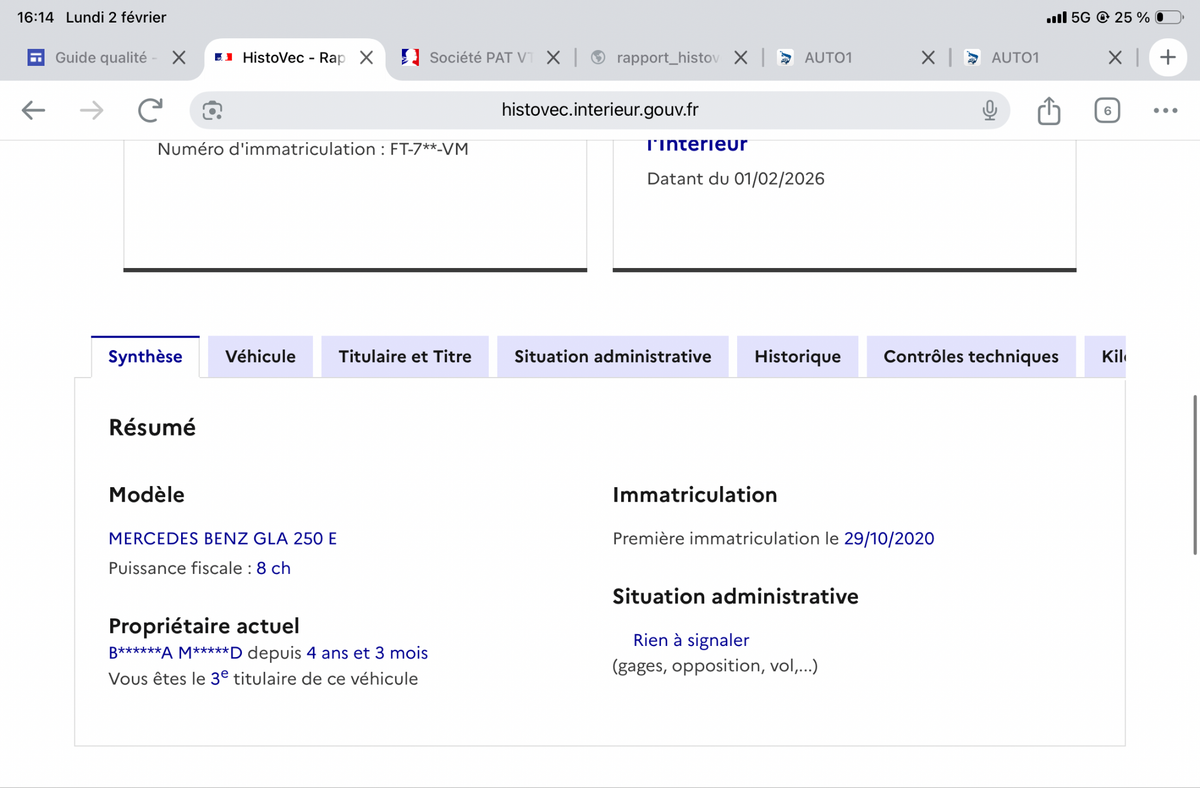Tap the battery indicator in status bar
The width and height of the screenshot is (1200, 788).
pyautogui.click(x=1169, y=17)
